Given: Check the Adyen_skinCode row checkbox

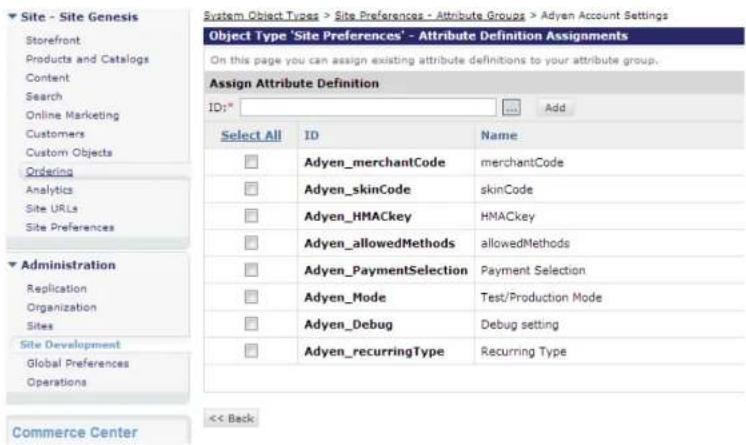Looking at the screenshot, I should point(251,189).
